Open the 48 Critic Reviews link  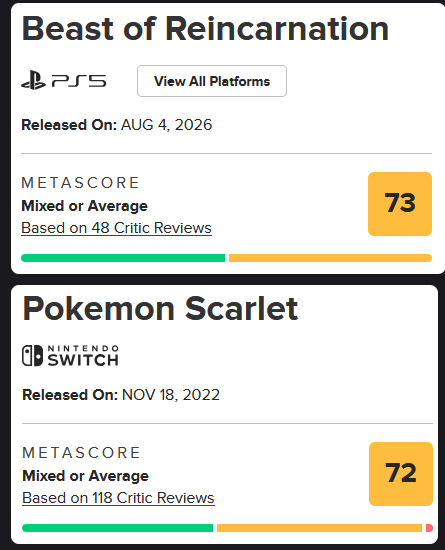point(116,228)
